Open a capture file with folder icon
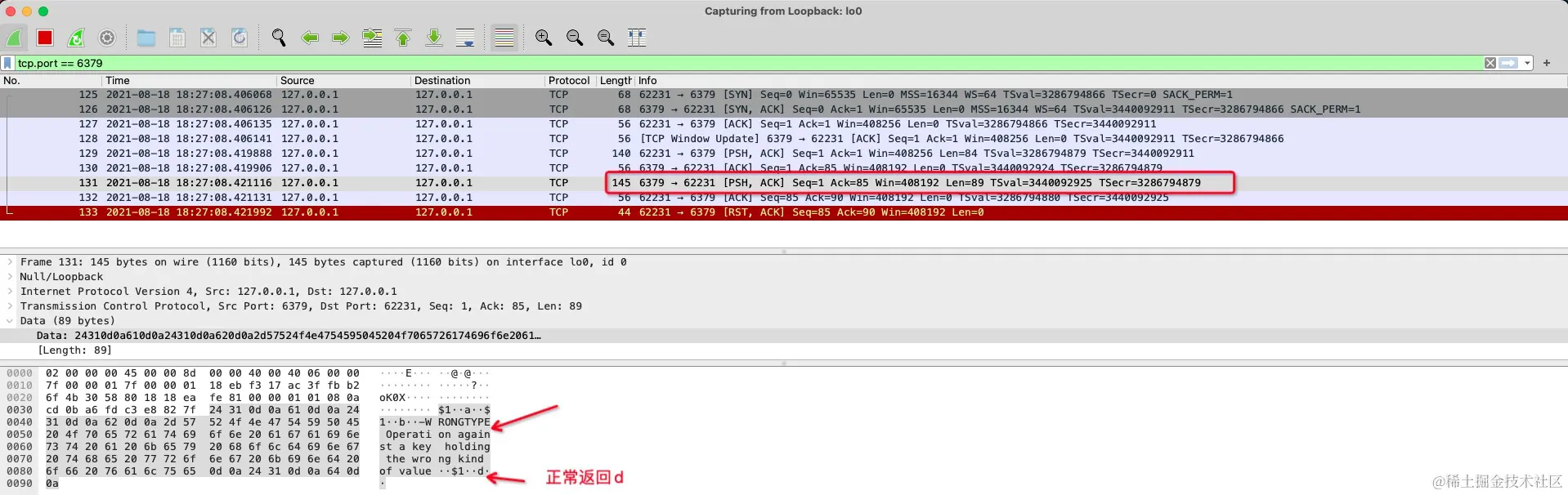This screenshot has width=1568, height=495. click(x=146, y=38)
